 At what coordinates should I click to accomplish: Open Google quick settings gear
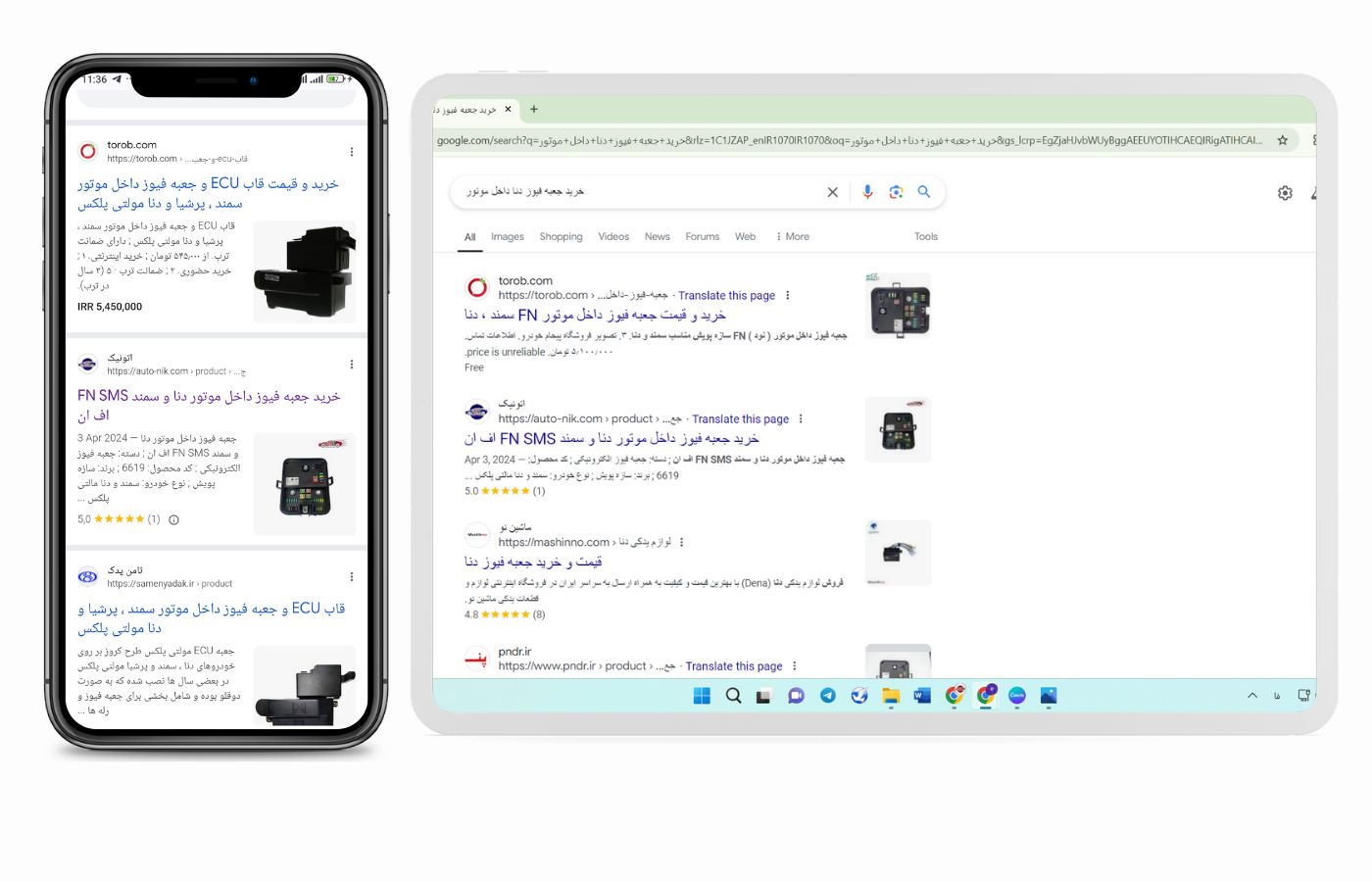click(x=1285, y=193)
